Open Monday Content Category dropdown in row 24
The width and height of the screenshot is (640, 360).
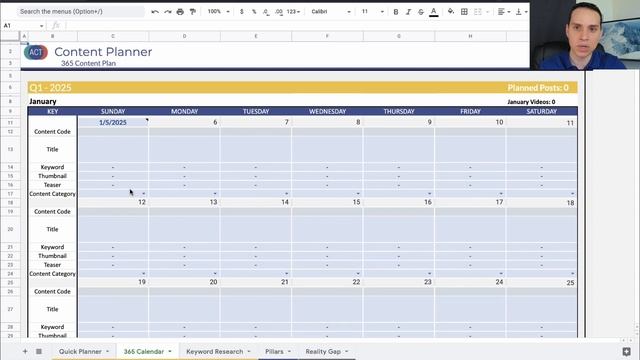(x=215, y=274)
